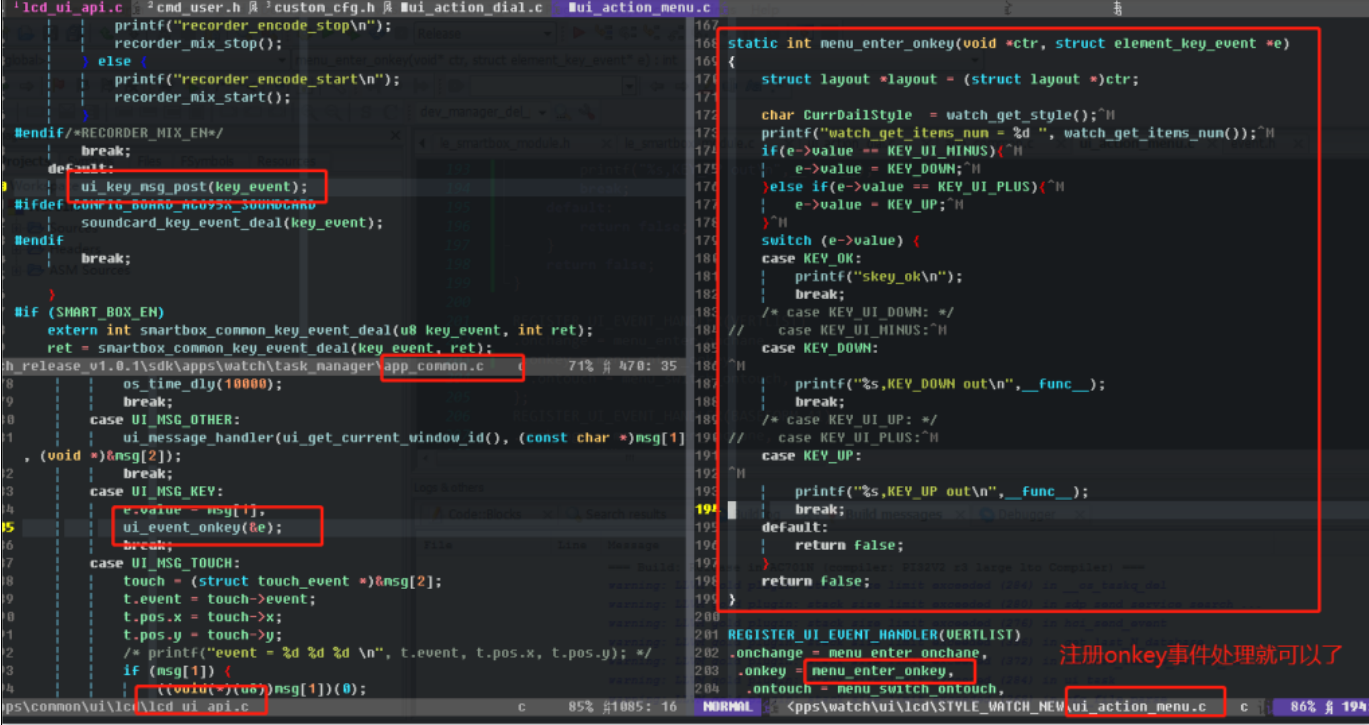The height and width of the screenshot is (725, 1369).
Task: Click the KEY_DOWN out printf line
Action: pyautogui.click(x=950, y=384)
